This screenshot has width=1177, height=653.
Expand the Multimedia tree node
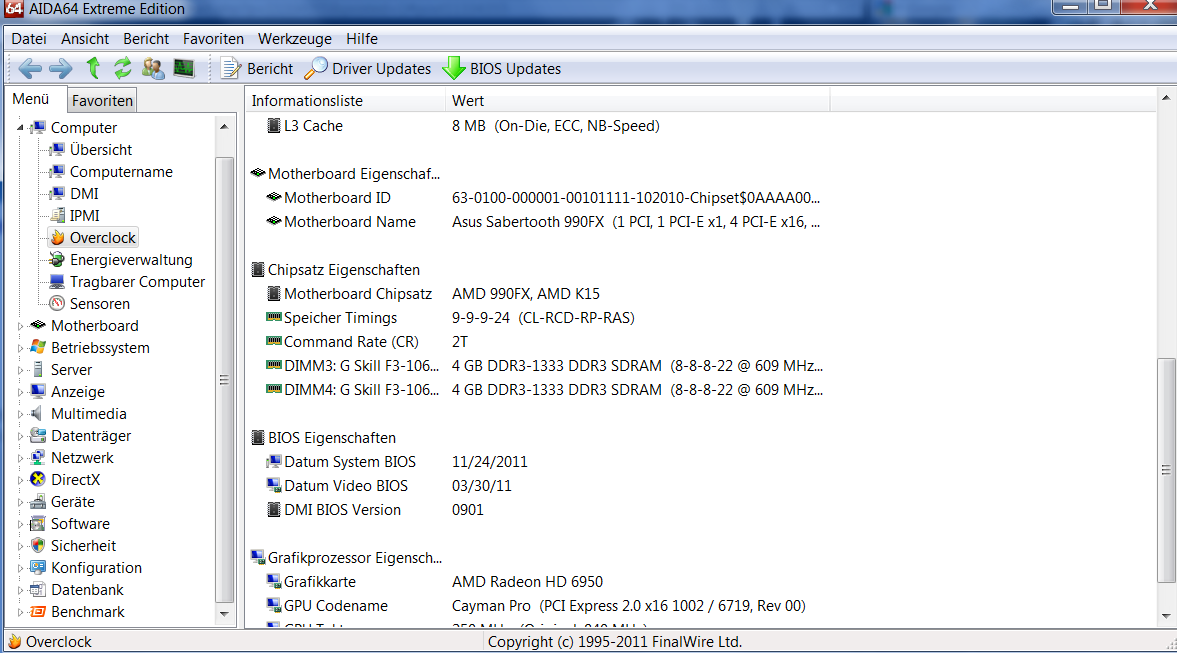coord(20,414)
